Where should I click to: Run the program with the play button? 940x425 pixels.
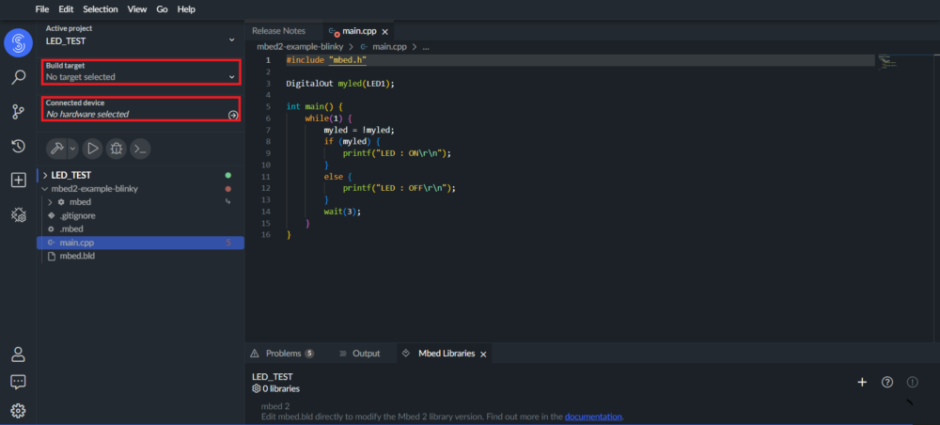coord(92,149)
